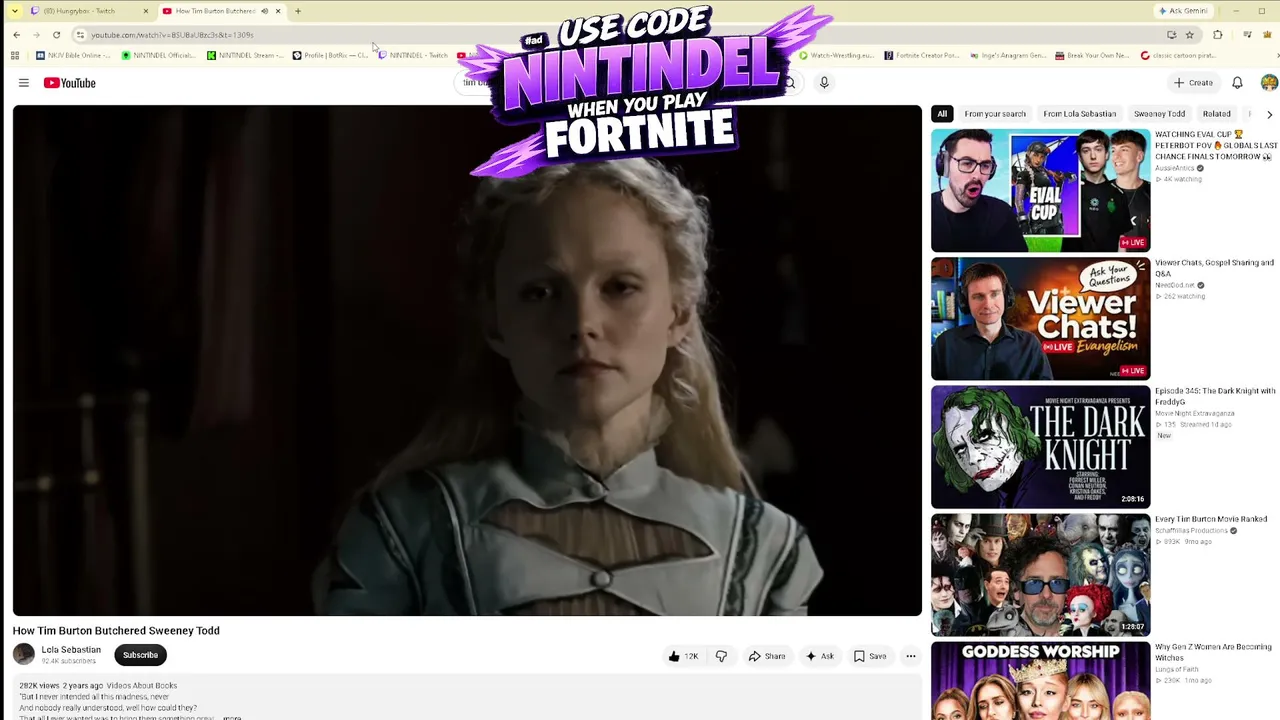1280x720 pixels.
Task: Select the 'All' filter chip
Action: pos(942,114)
